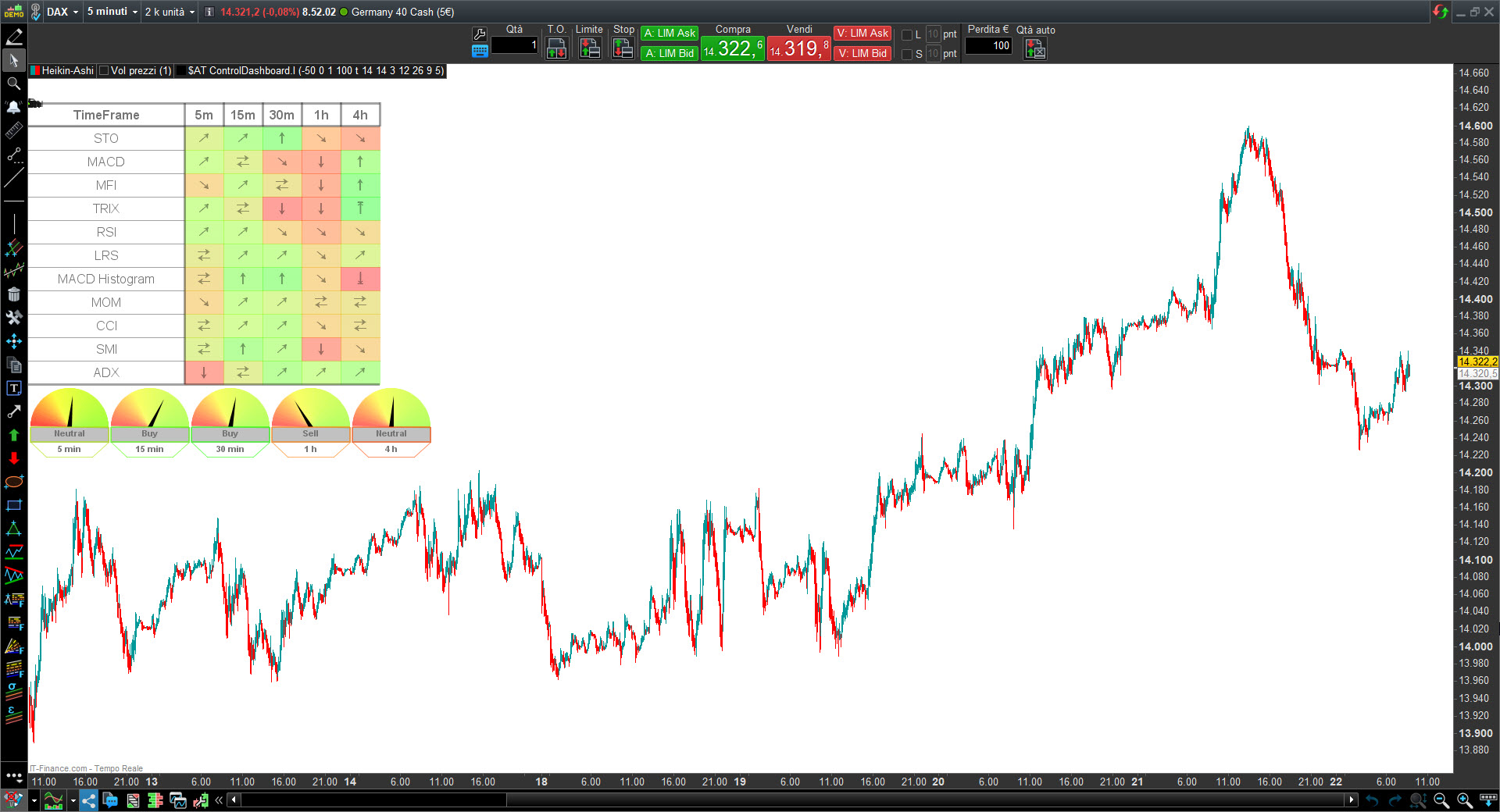Insert a red down arrow marker
The width and height of the screenshot is (1500, 812).
pos(13,458)
